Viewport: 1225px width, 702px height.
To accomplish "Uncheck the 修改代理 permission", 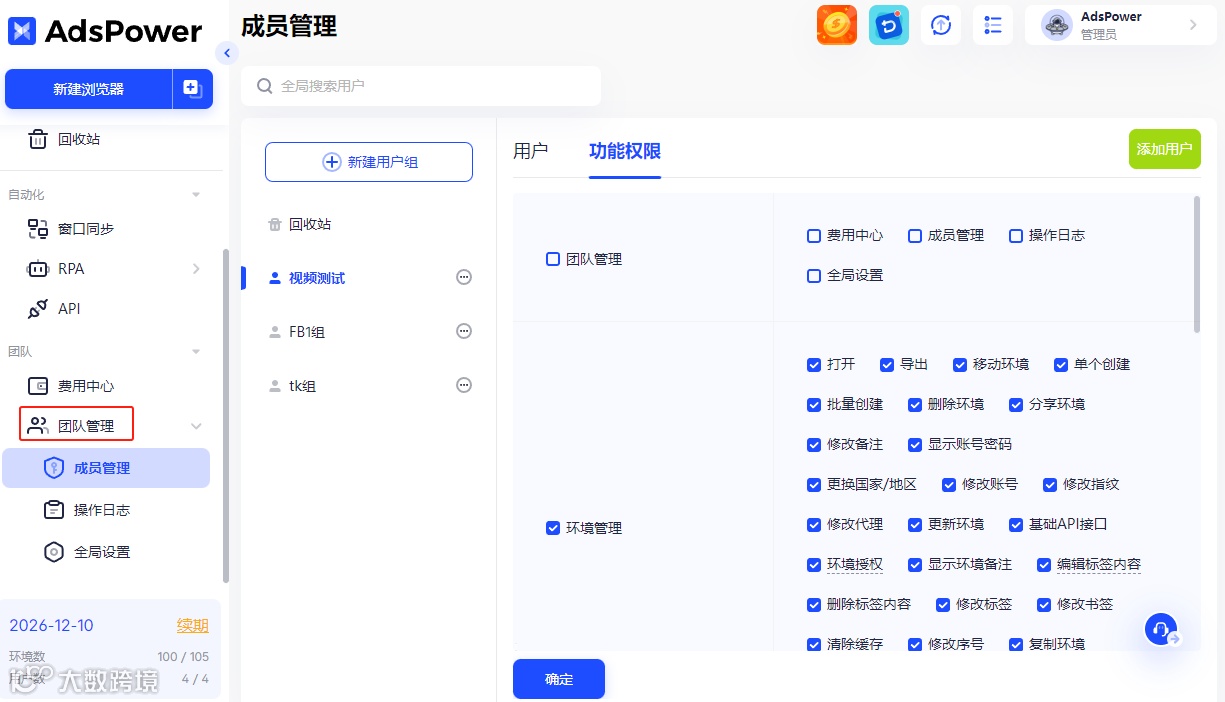I will pyautogui.click(x=814, y=525).
